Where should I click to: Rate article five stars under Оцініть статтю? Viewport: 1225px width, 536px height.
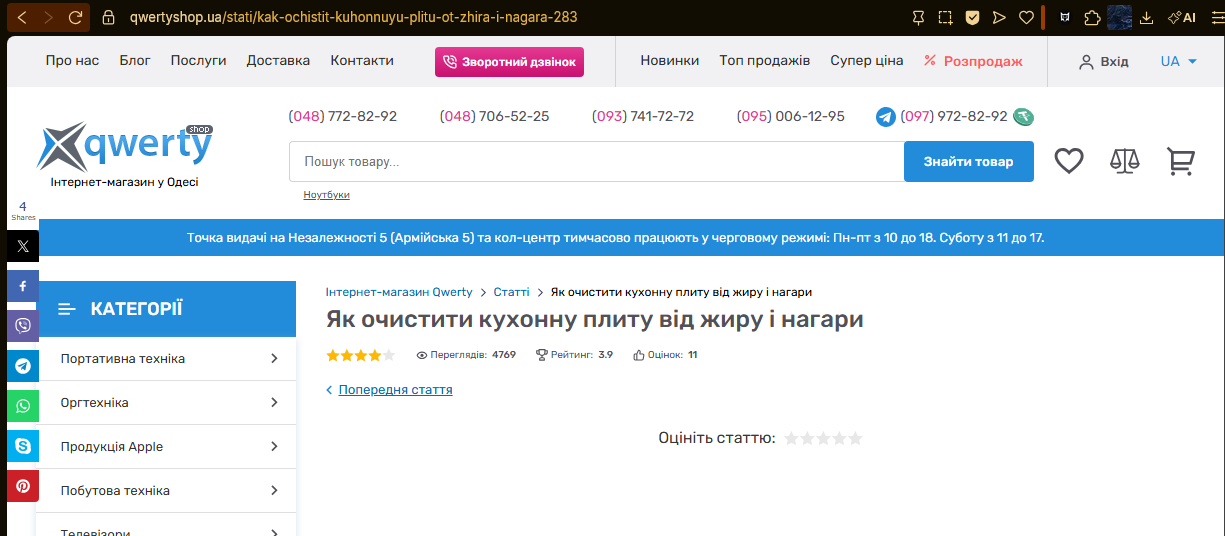coord(855,438)
